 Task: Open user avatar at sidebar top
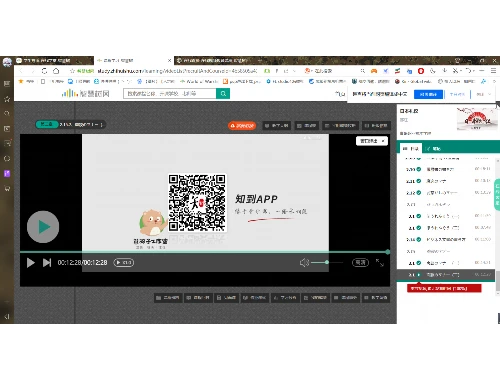pyautogui.click(x=7, y=62)
